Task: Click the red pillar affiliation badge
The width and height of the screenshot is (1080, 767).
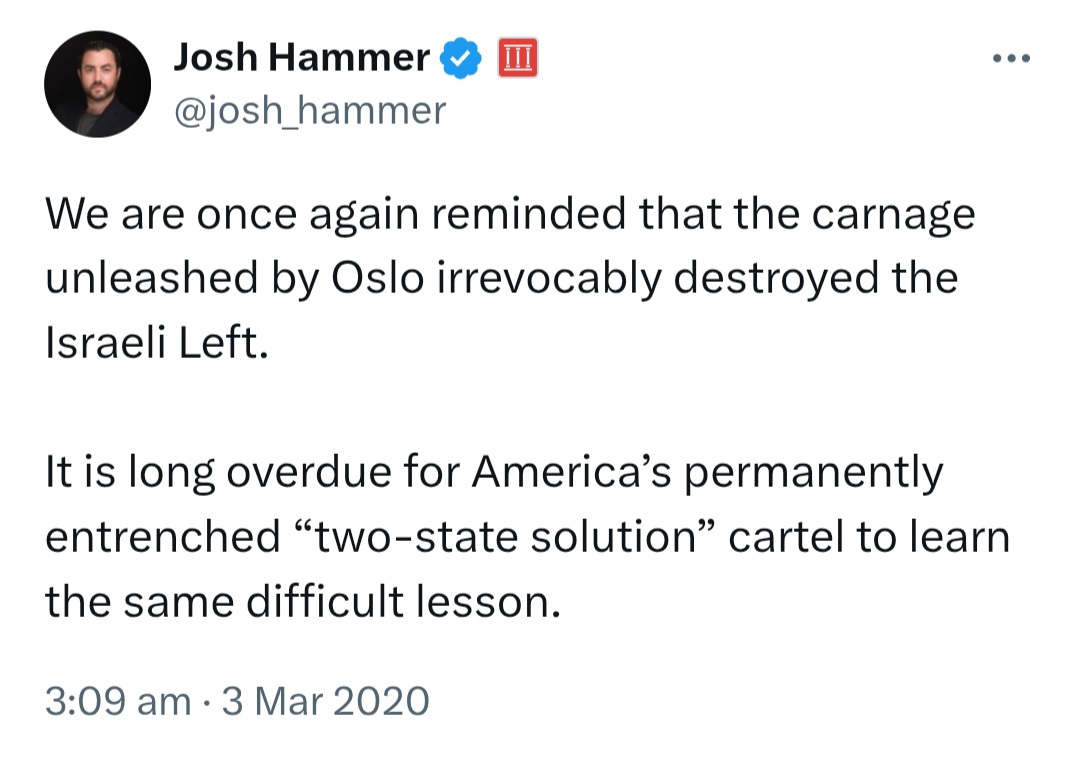Action: click(x=518, y=58)
